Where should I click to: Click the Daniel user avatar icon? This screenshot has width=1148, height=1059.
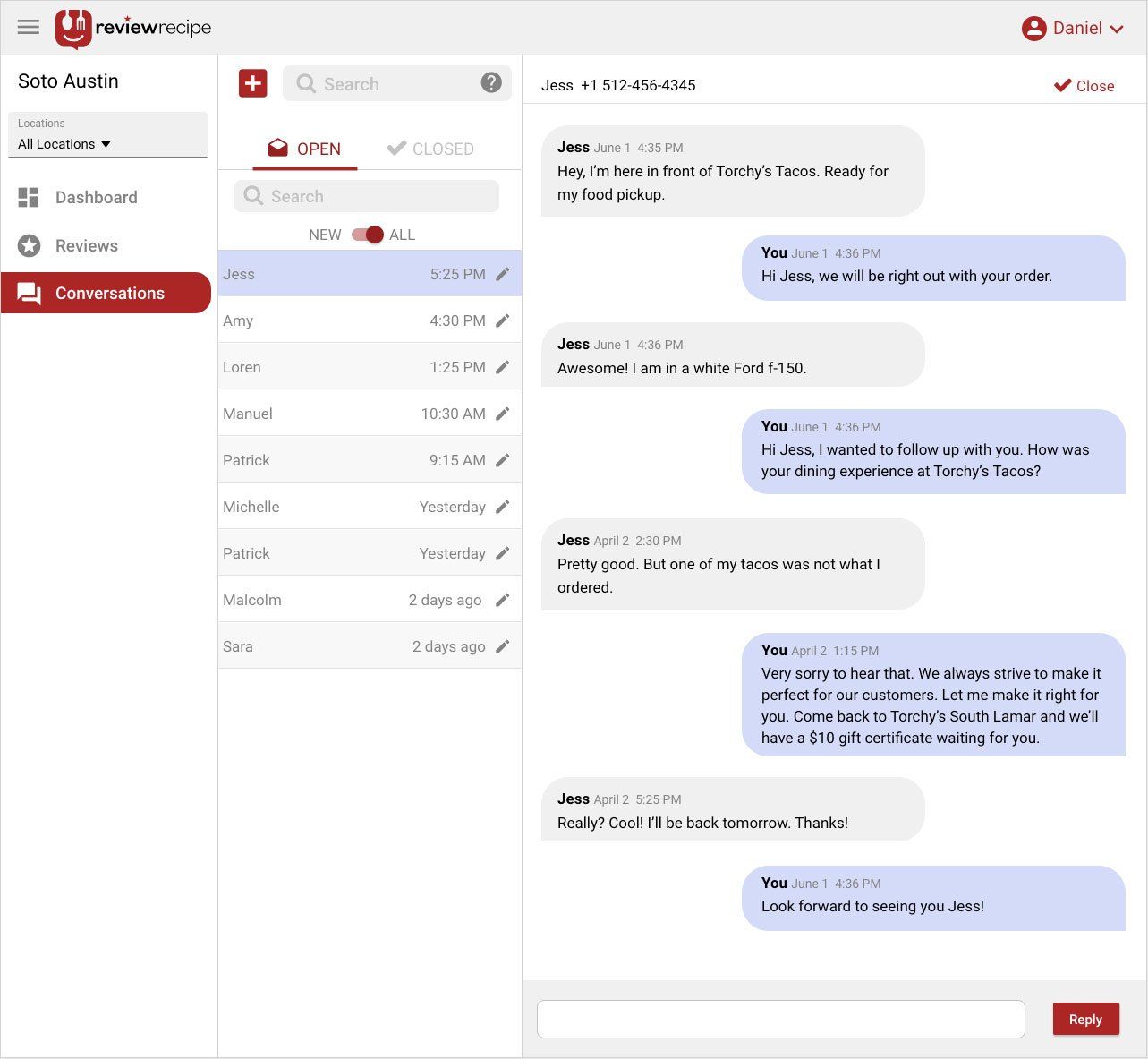pos(1033,29)
